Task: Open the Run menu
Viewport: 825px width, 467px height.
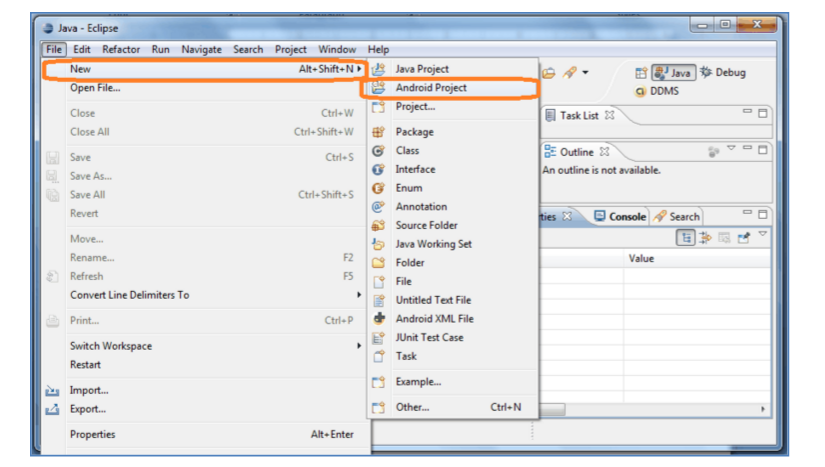Action: point(160,49)
